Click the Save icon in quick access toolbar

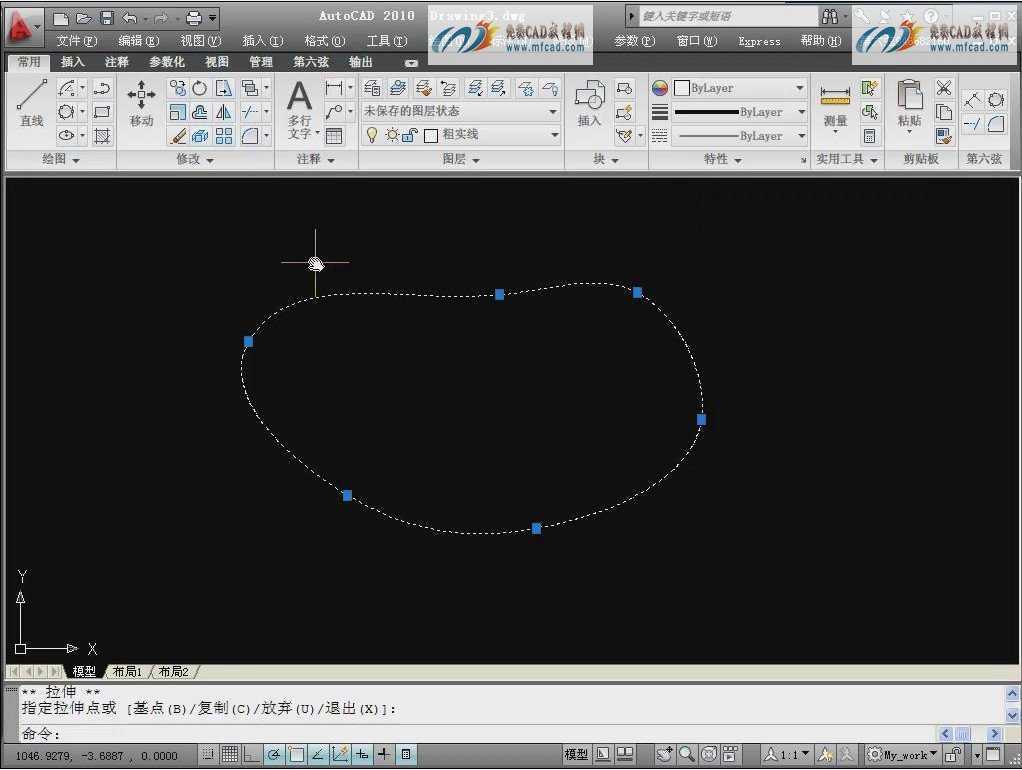tap(107, 18)
